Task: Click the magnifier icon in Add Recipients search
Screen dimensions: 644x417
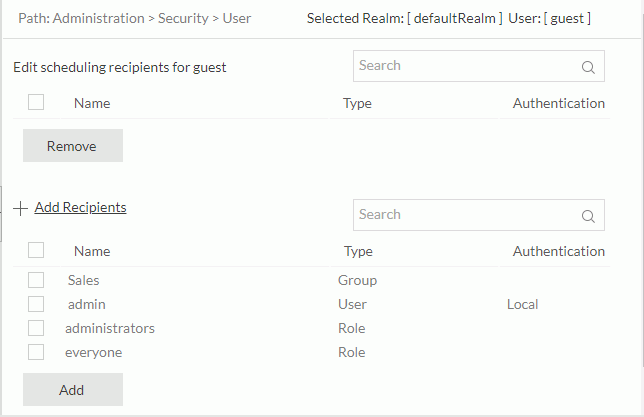Action: 588,216
